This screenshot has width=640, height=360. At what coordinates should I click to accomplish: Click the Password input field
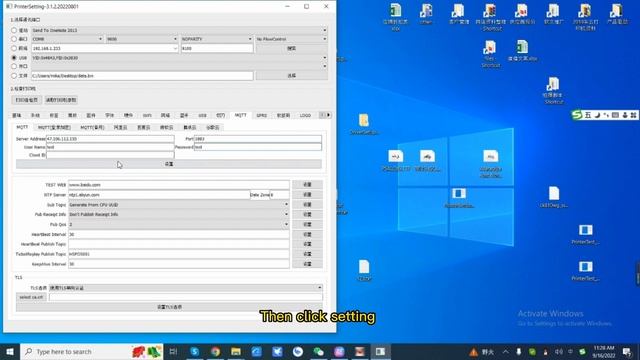point(258,147)
